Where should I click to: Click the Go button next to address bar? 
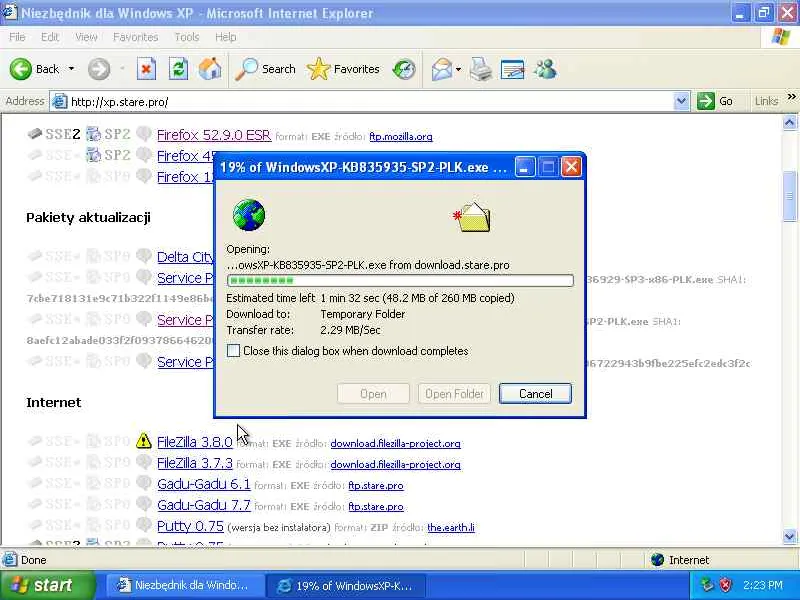pos(715,101)
